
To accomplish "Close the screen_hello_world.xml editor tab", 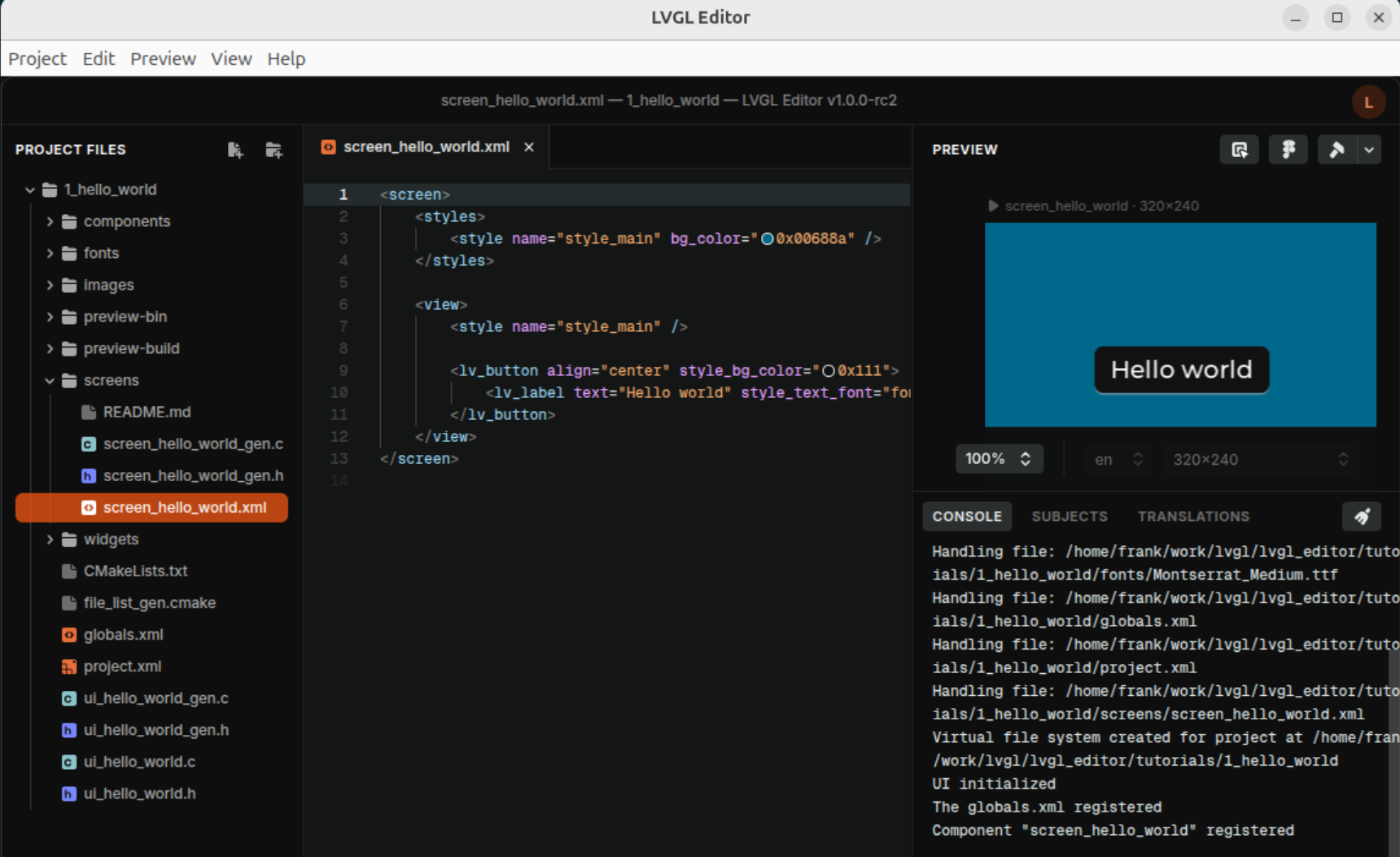I will pyautogui.click(x=529, y=147).
